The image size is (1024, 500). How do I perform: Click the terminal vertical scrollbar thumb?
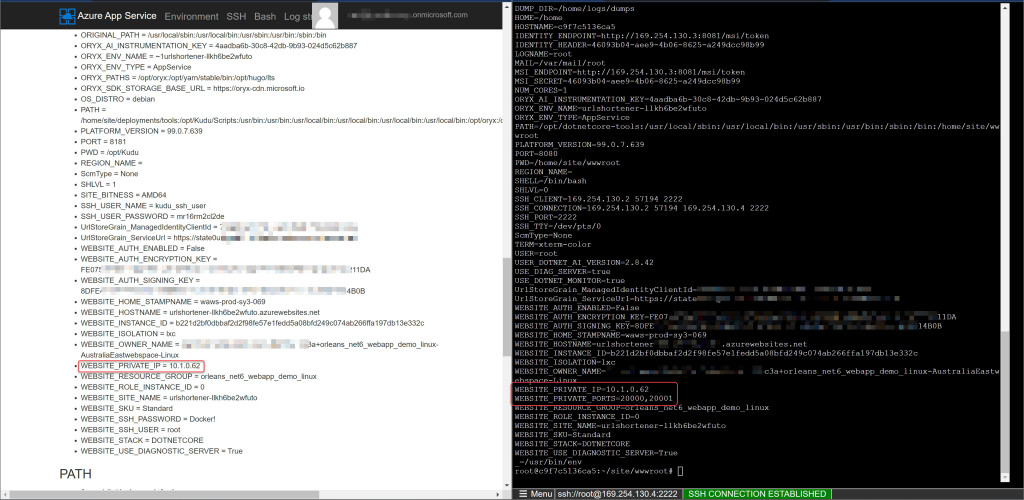tap(1004, 401)
